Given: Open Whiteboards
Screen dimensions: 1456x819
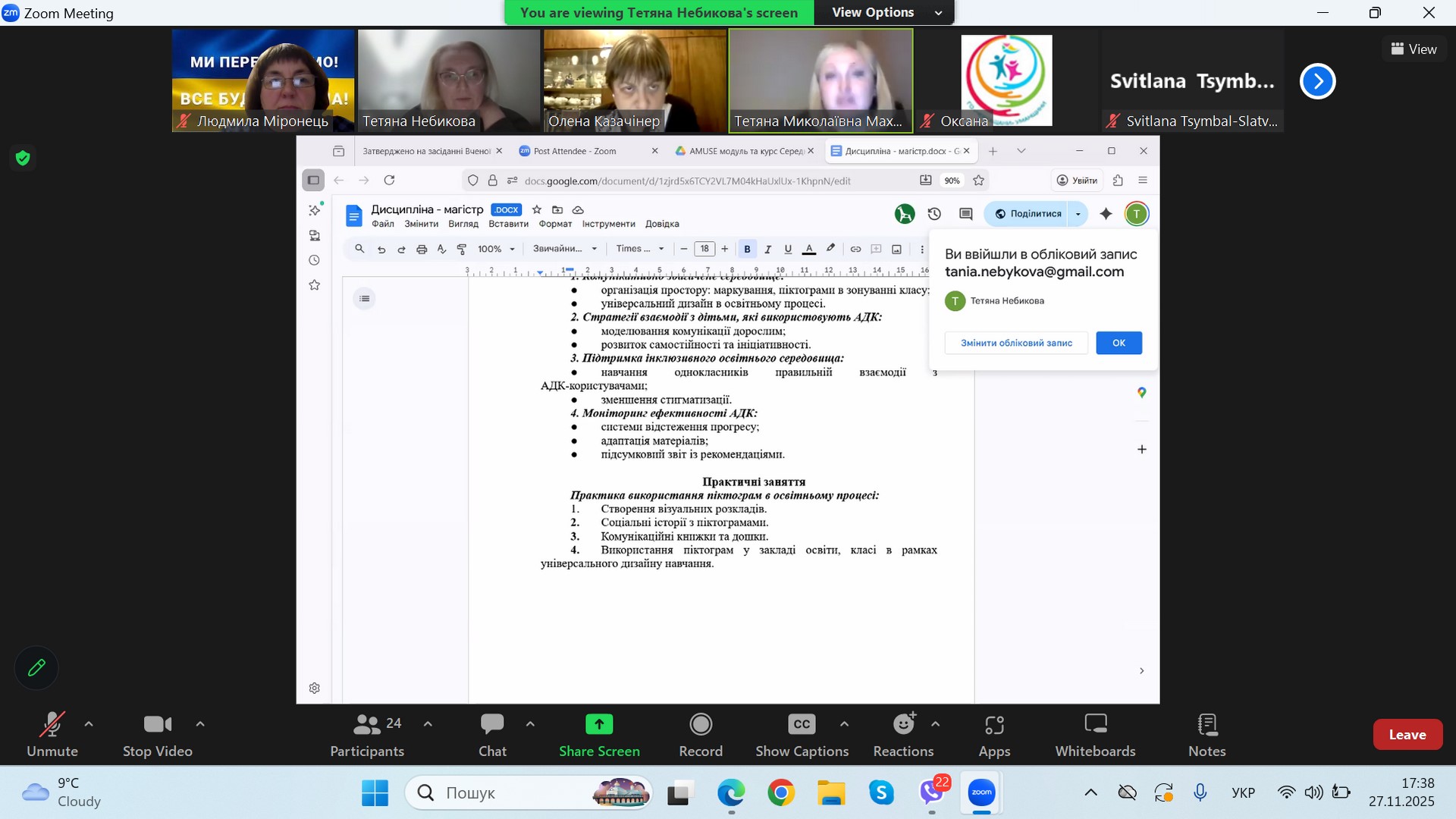Looking at the screenshot, I should tap(1095, 734).
